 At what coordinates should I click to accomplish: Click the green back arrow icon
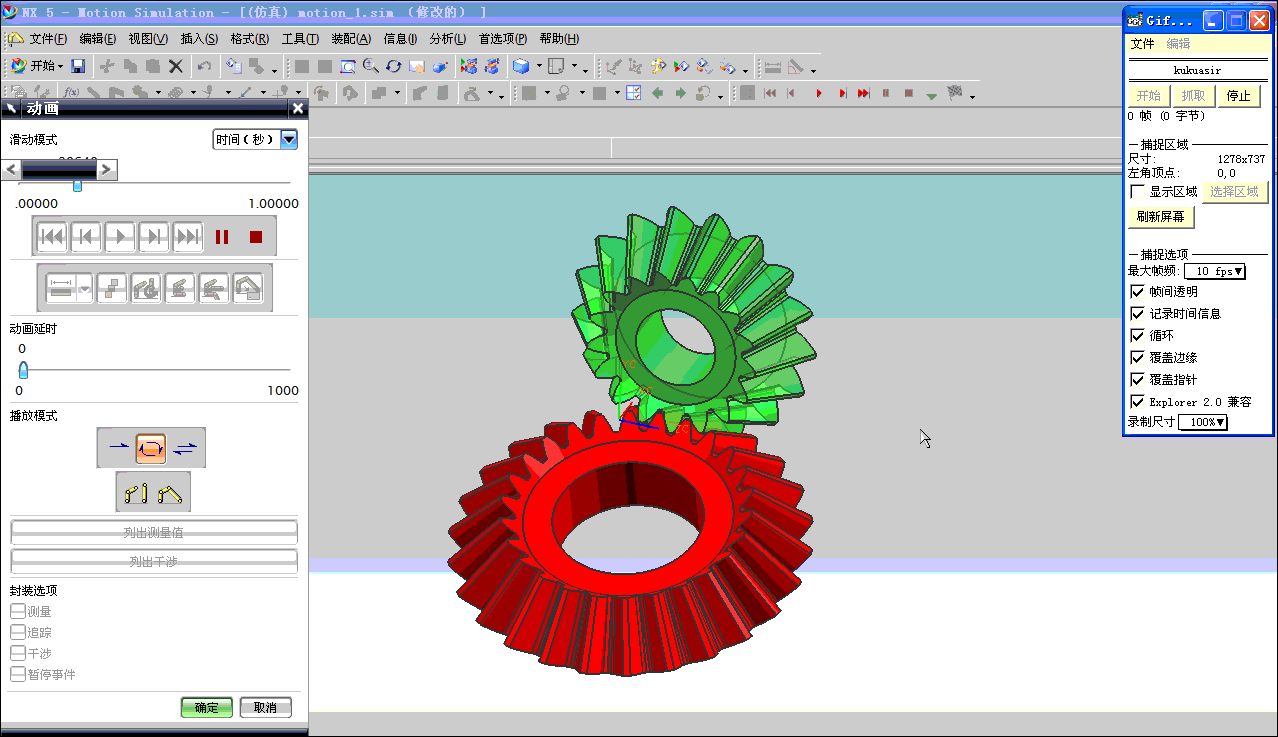(657, 93)
